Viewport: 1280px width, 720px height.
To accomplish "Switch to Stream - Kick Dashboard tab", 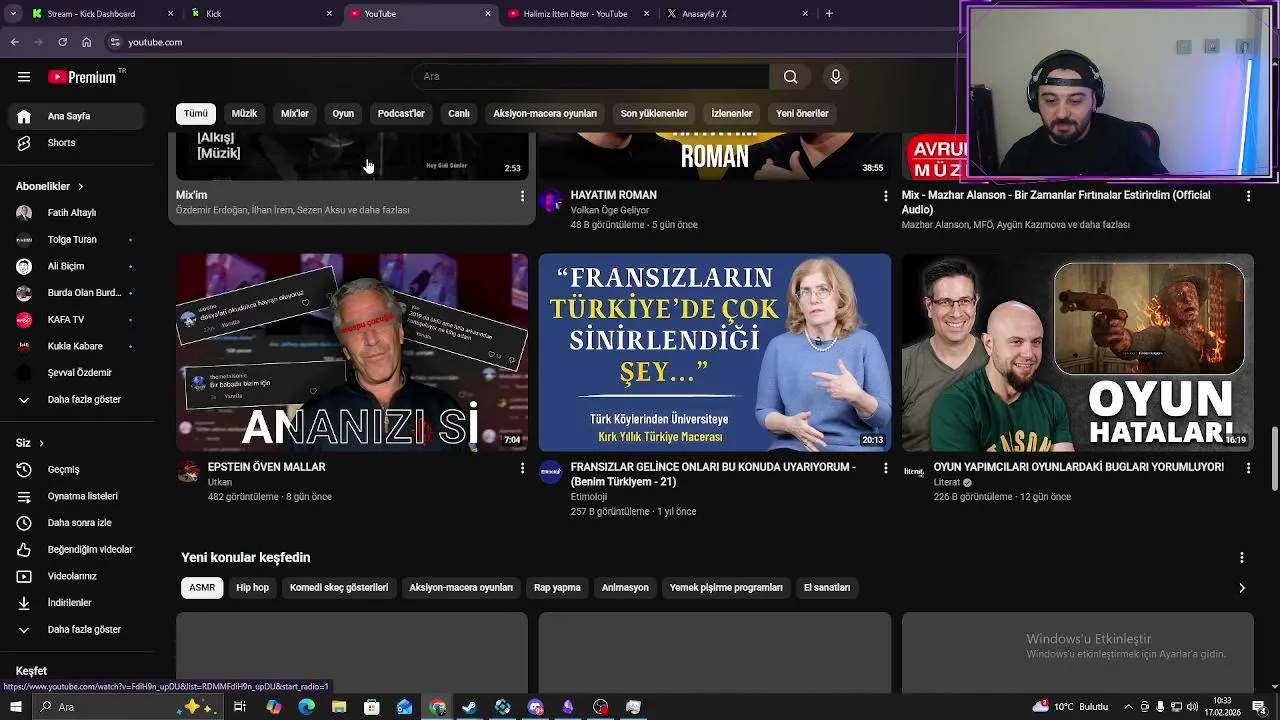I will tap(102, 14).
